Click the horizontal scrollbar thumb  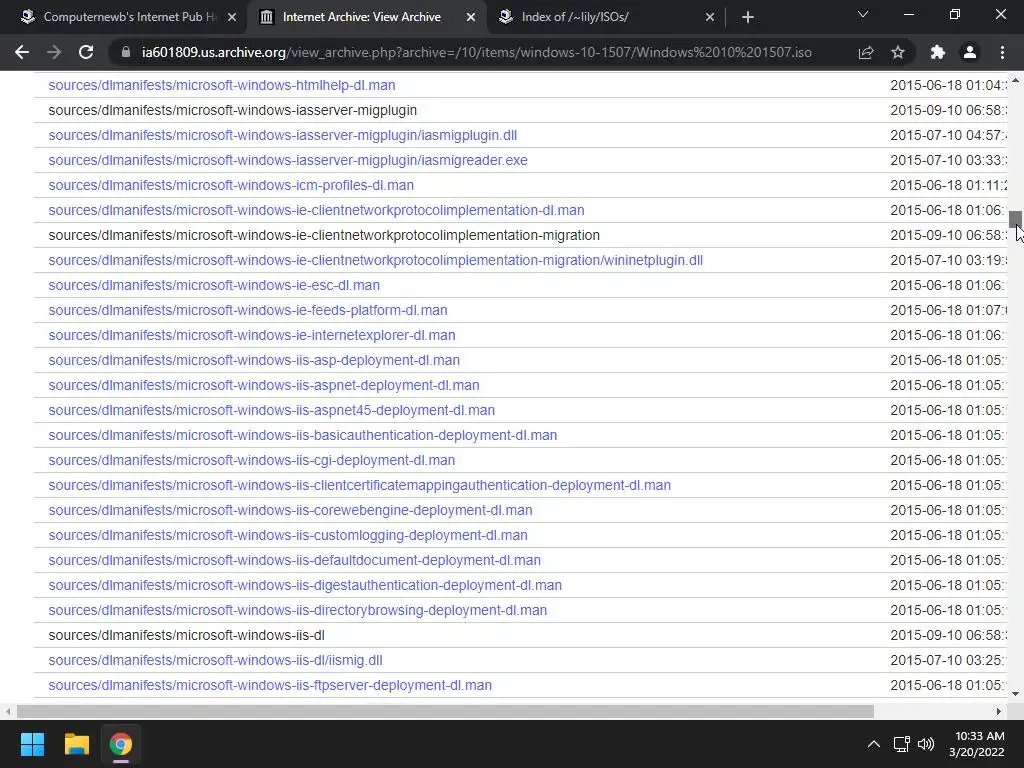click(x=445, y=711)
